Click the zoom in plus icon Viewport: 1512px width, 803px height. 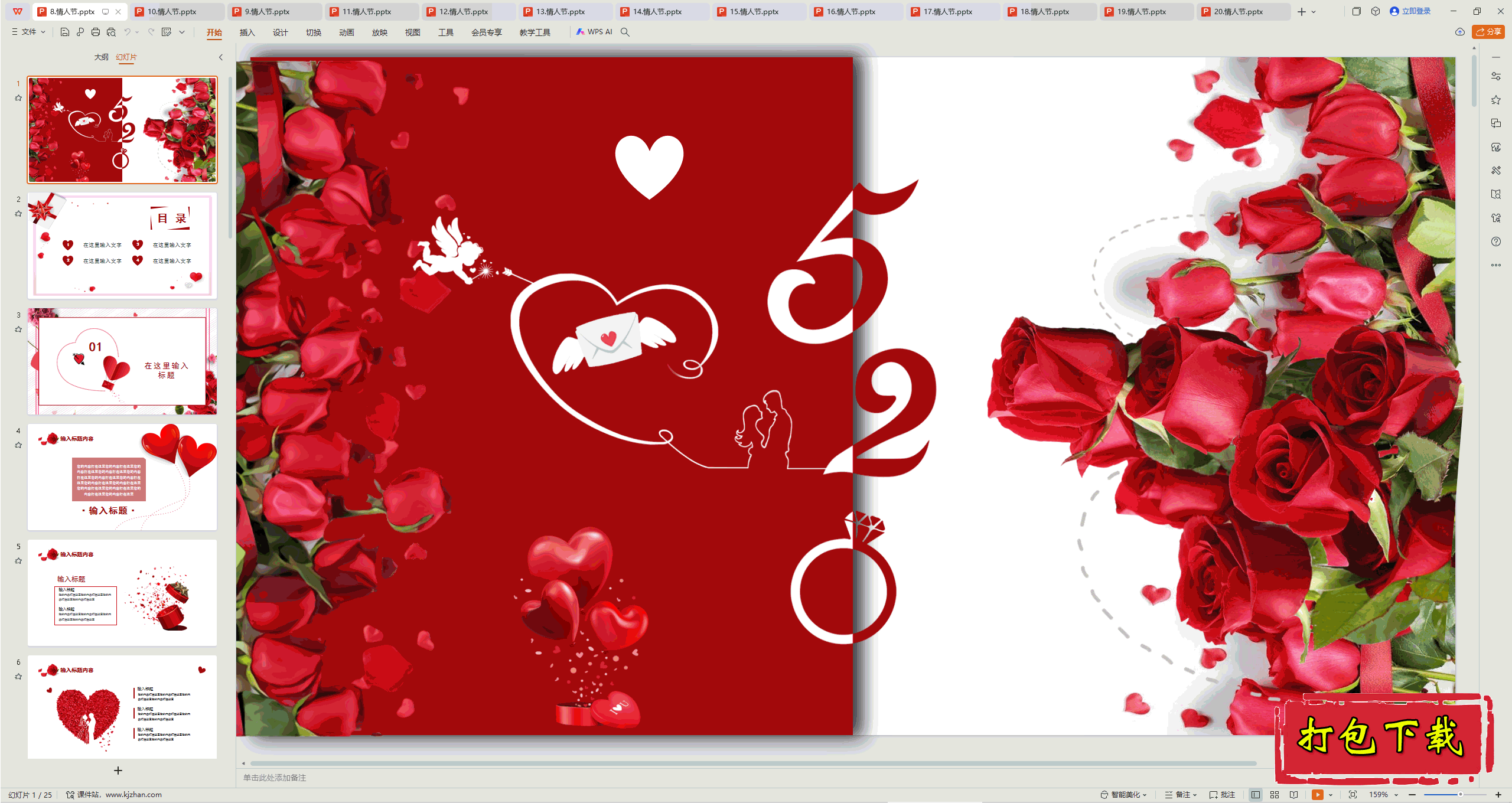[1498, 795]
